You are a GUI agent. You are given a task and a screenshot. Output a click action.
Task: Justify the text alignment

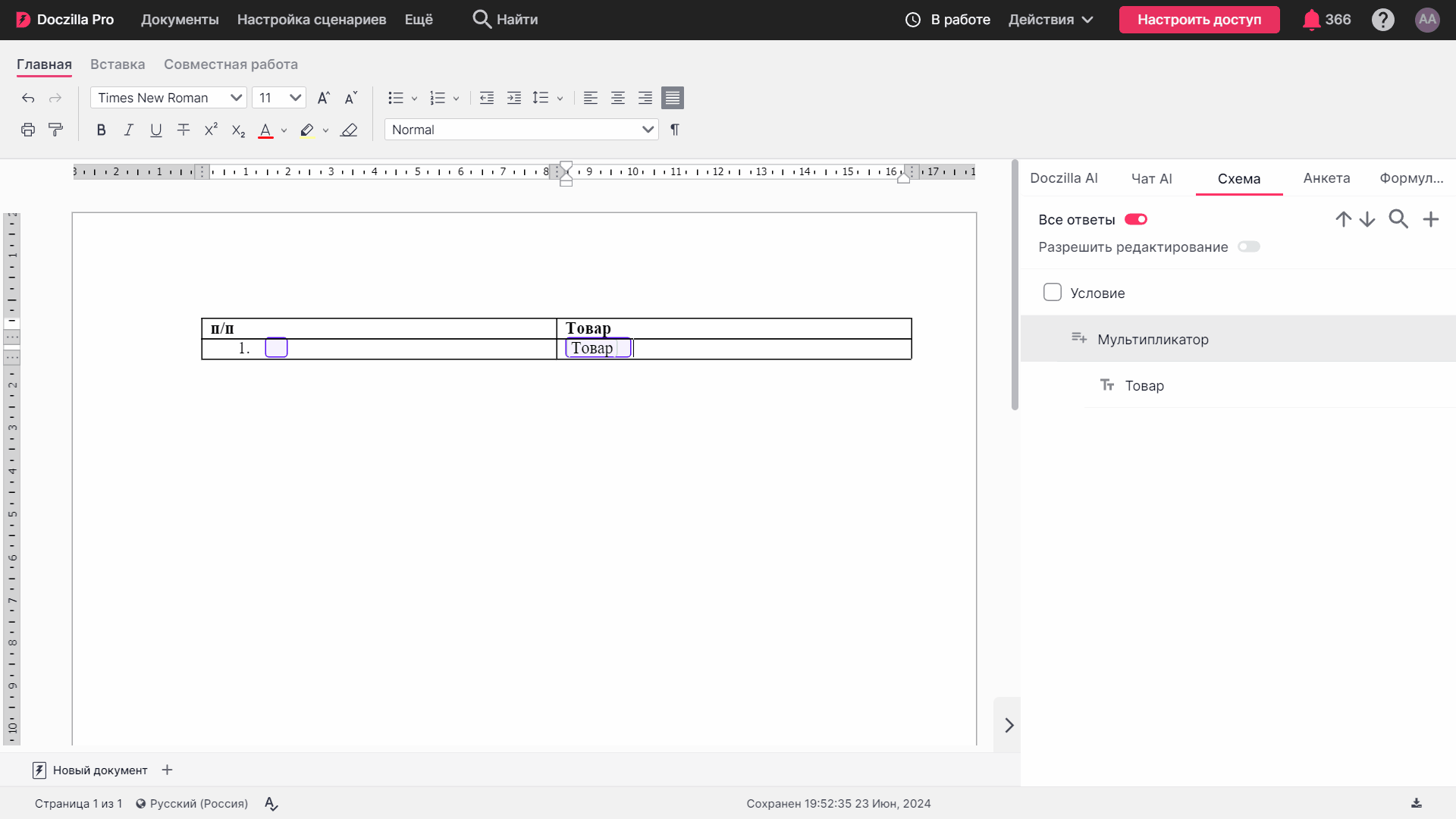673,98
